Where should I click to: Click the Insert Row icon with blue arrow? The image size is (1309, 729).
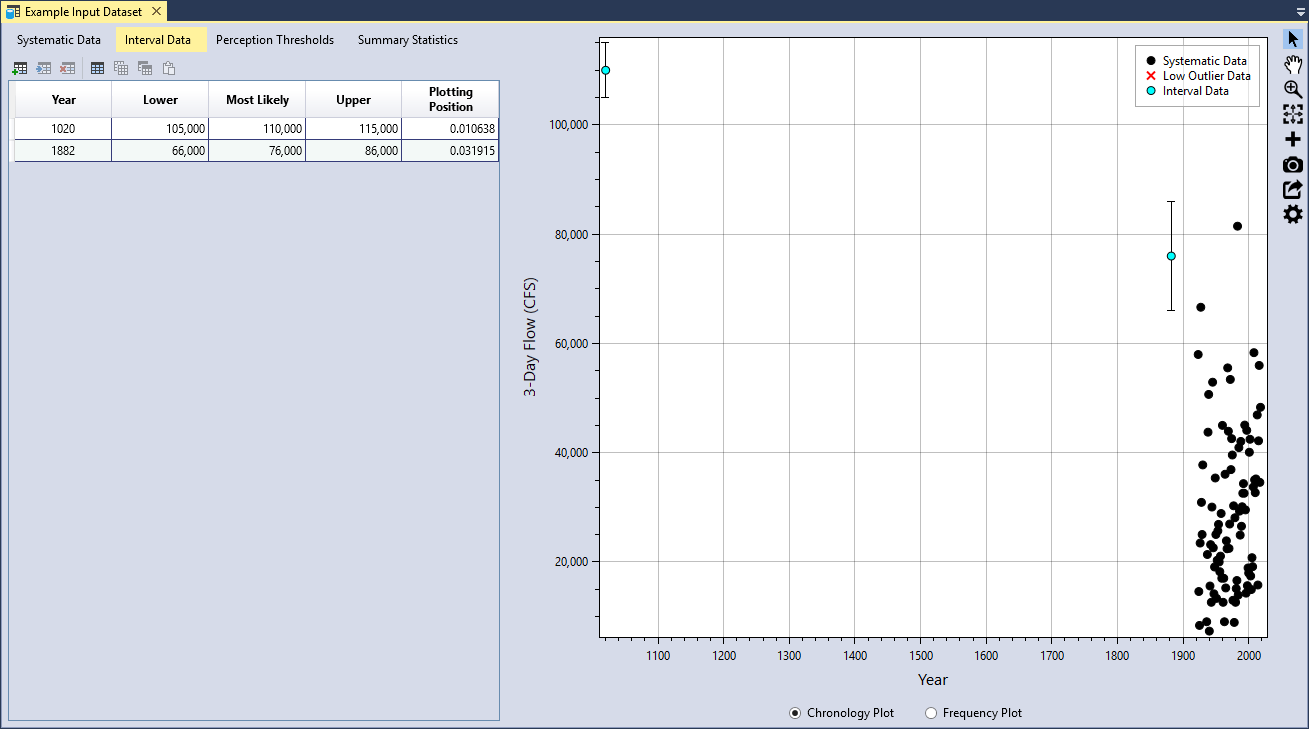(43, 68)
